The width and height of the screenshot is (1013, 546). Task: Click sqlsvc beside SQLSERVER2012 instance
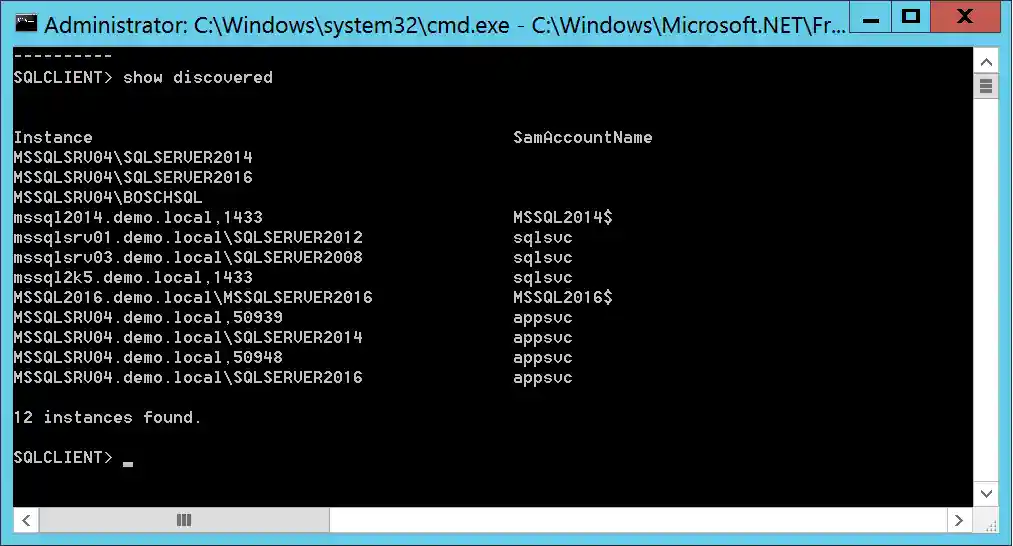(543, 238)
